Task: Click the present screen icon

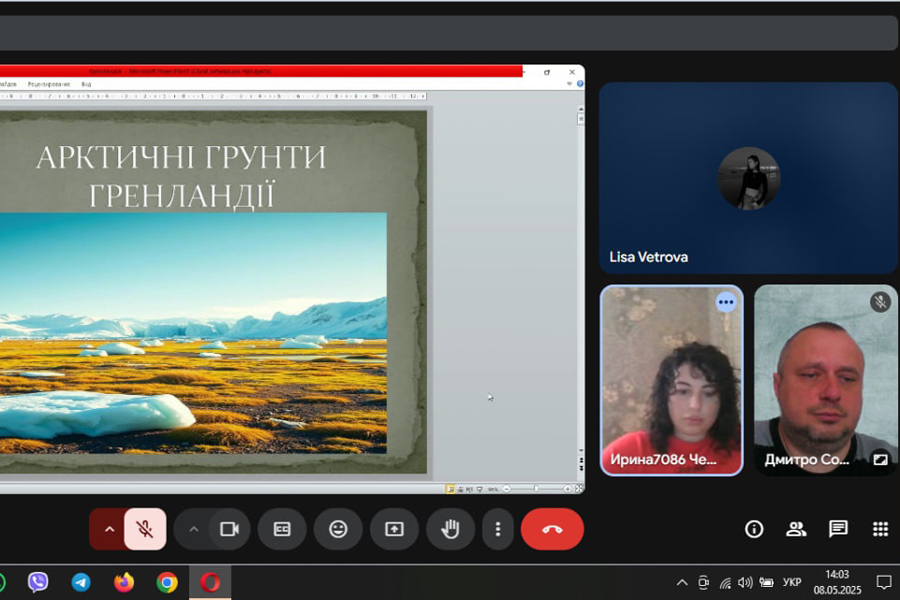Action: [394, 529]
